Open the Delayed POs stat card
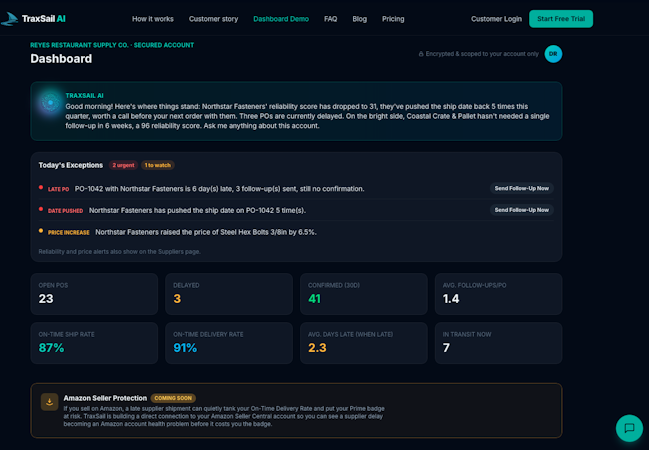Viewport: 649px width, 450px height. point(229,294)
